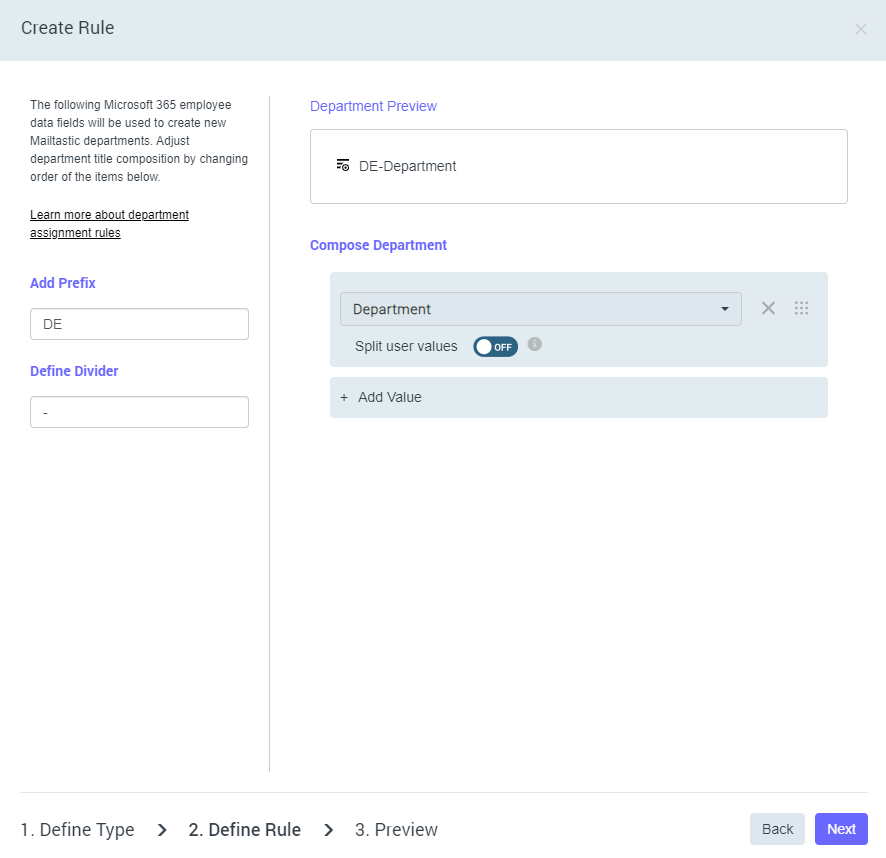Click the info icon beside the split toggle
Screen dimensions: 886x858
pyautogui.click(x=535, y=345)
